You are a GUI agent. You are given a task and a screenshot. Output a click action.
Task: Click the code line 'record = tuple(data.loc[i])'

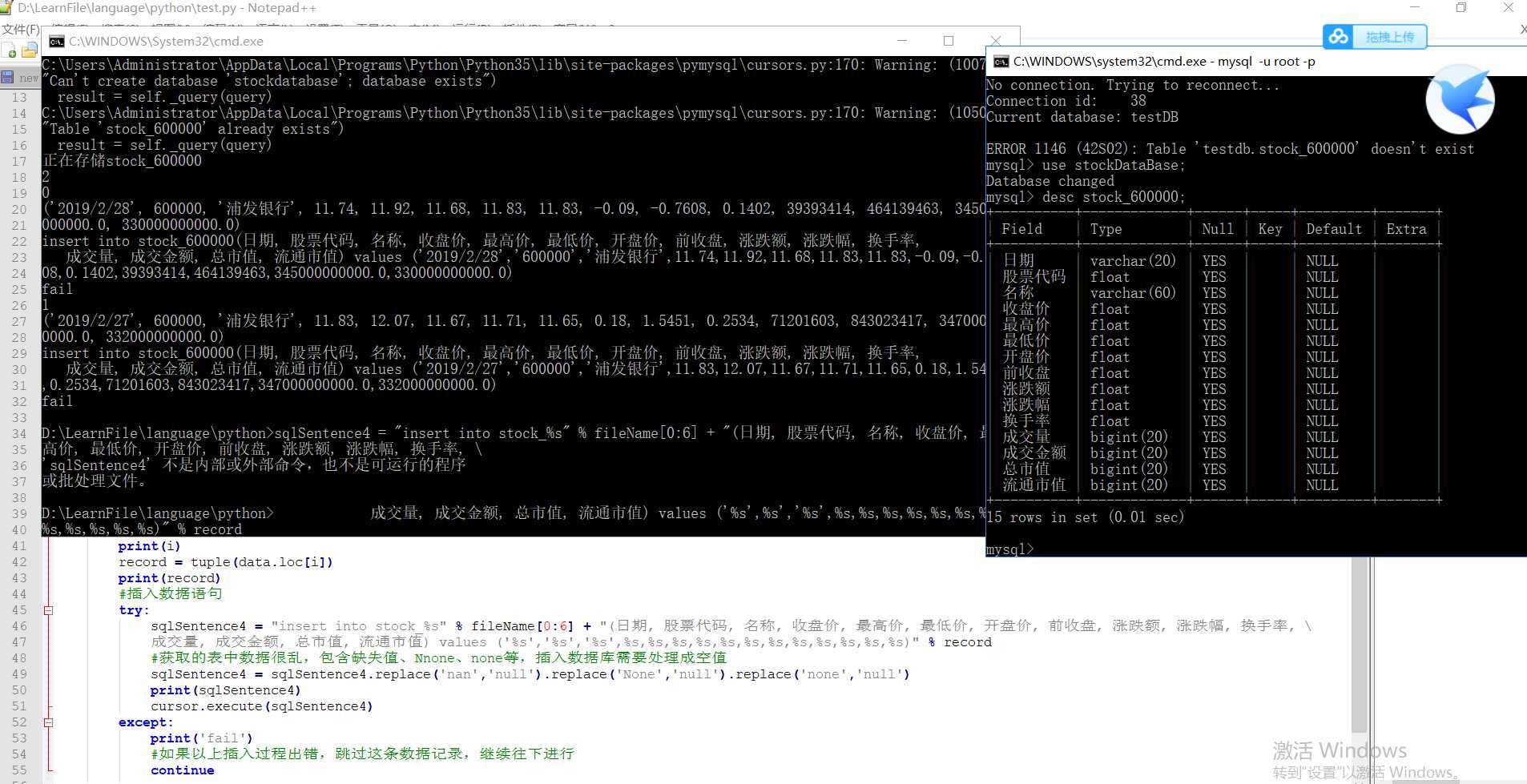click(x=225, y=562)
